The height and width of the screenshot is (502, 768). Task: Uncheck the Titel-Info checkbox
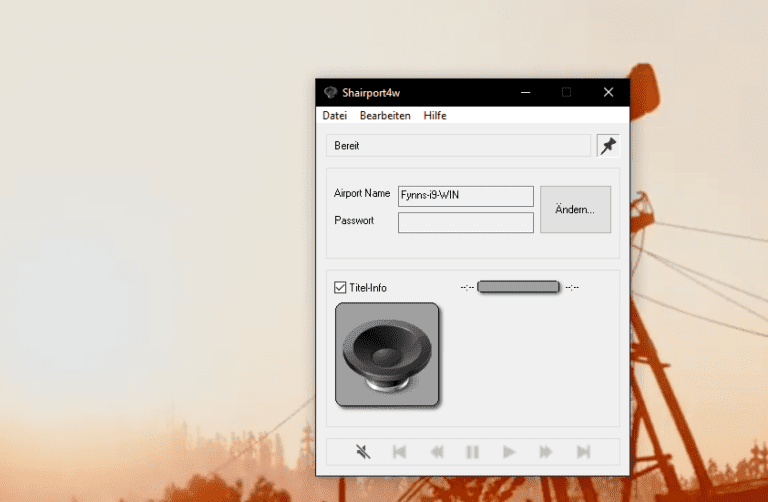[x=340, y=287]
